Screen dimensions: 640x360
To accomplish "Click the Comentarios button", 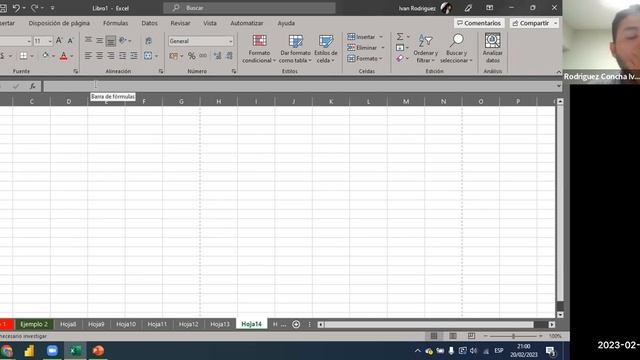I will pyautogui.click(x=479, y=23).
